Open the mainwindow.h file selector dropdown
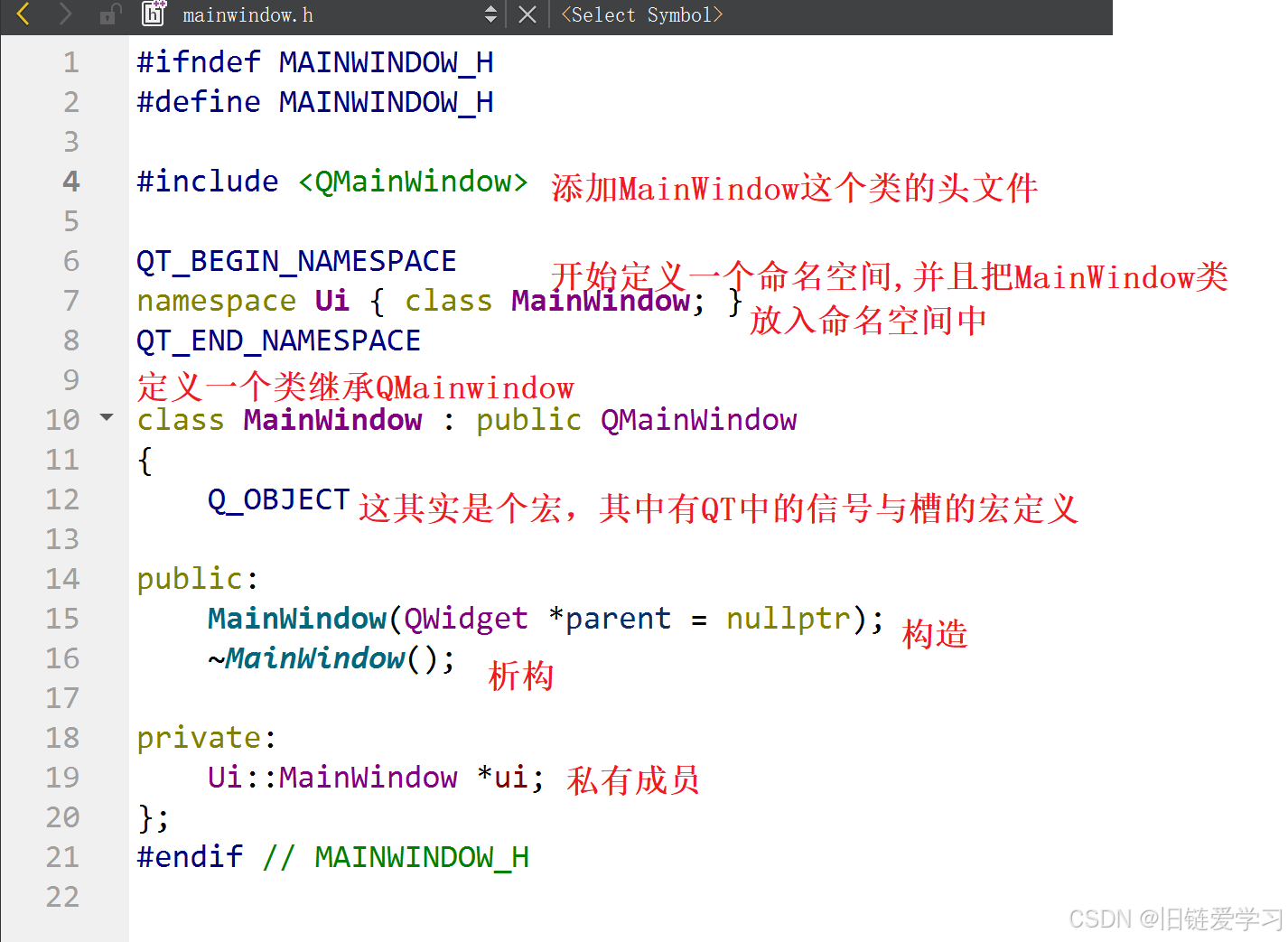1288x942 pixels. [490, 14]
